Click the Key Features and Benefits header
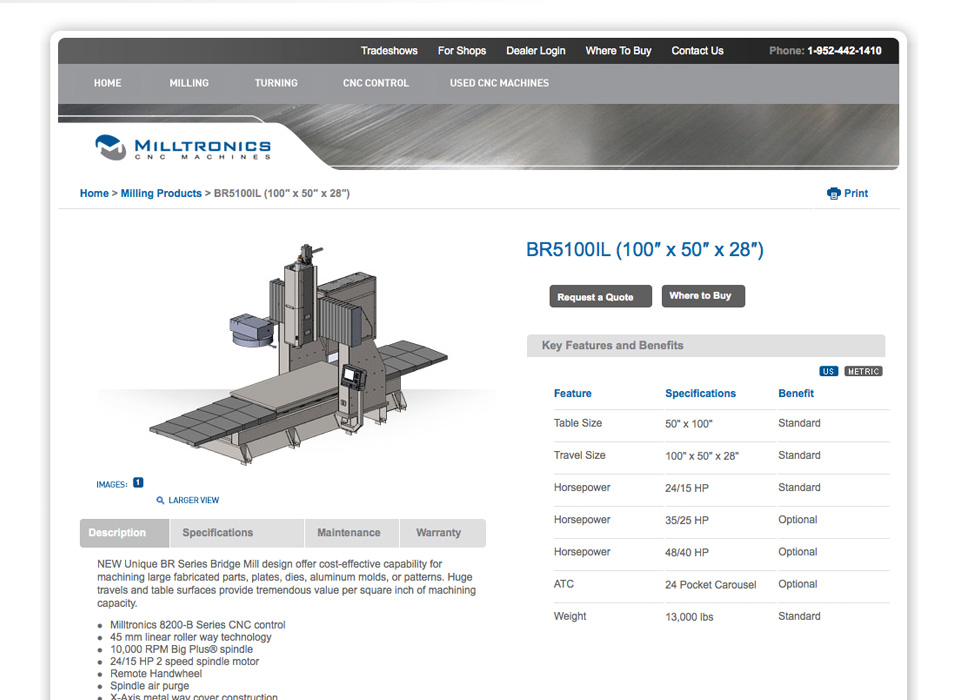This screenshot has width=960, height=700. 706,345
